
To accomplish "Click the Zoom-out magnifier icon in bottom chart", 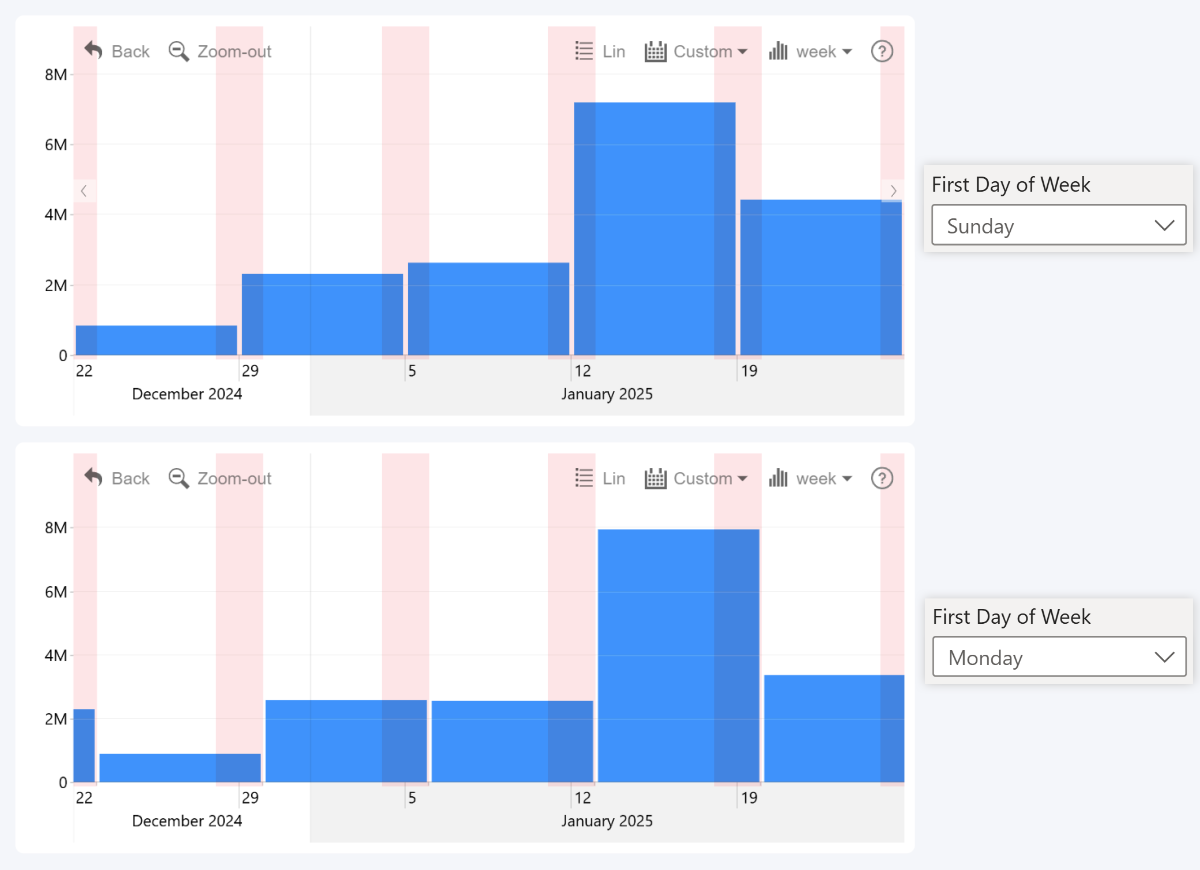I will pos(179,478).
